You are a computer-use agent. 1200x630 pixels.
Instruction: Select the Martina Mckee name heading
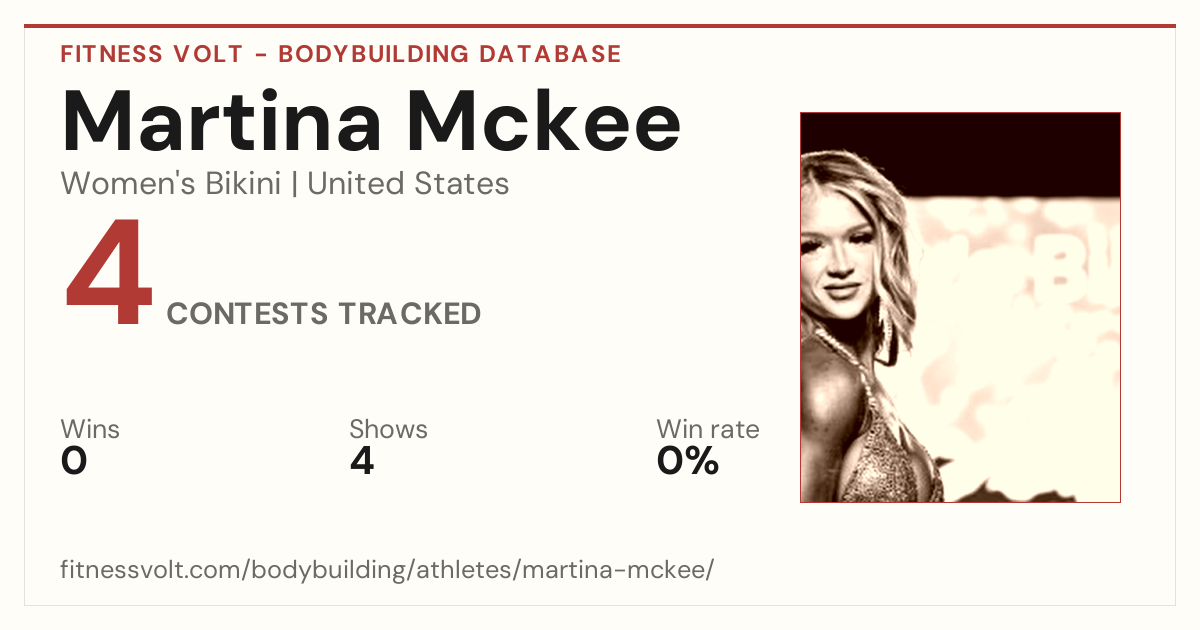click(x=371, y=121)
